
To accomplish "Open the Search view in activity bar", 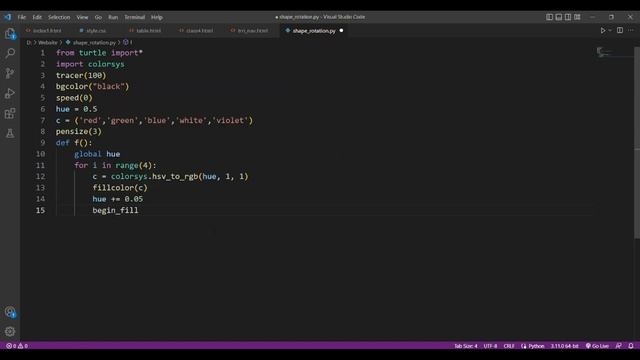I will (x=10, y=53).
